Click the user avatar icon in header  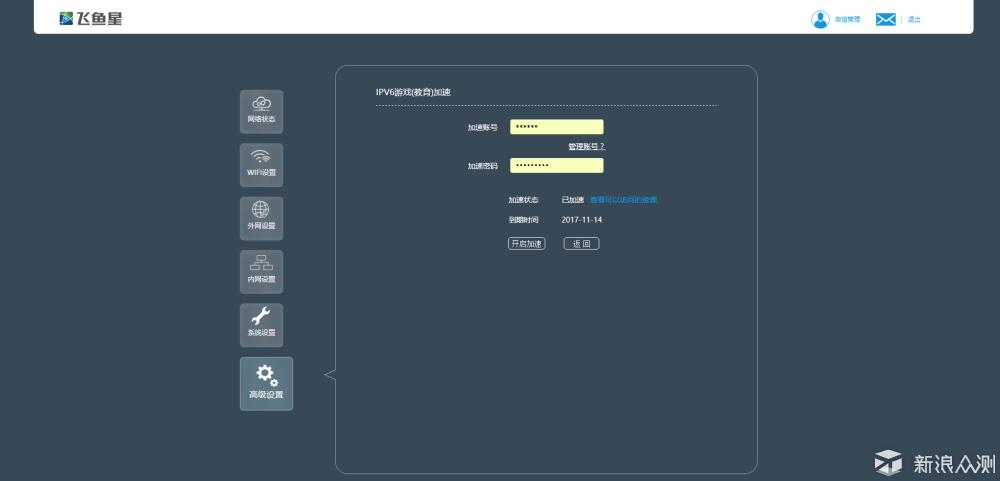click(820, 19)
